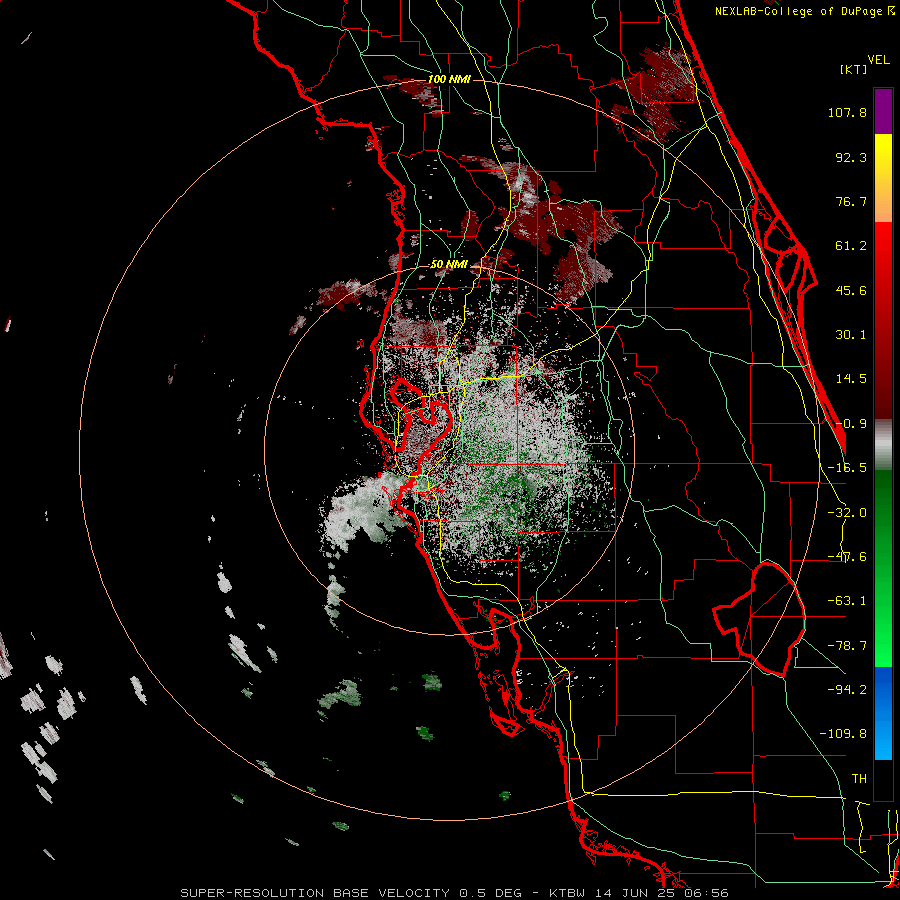The width and height of the screenshot is (900, 900).
Task: Click the VEL legend title
Action: tap(878, 60)
